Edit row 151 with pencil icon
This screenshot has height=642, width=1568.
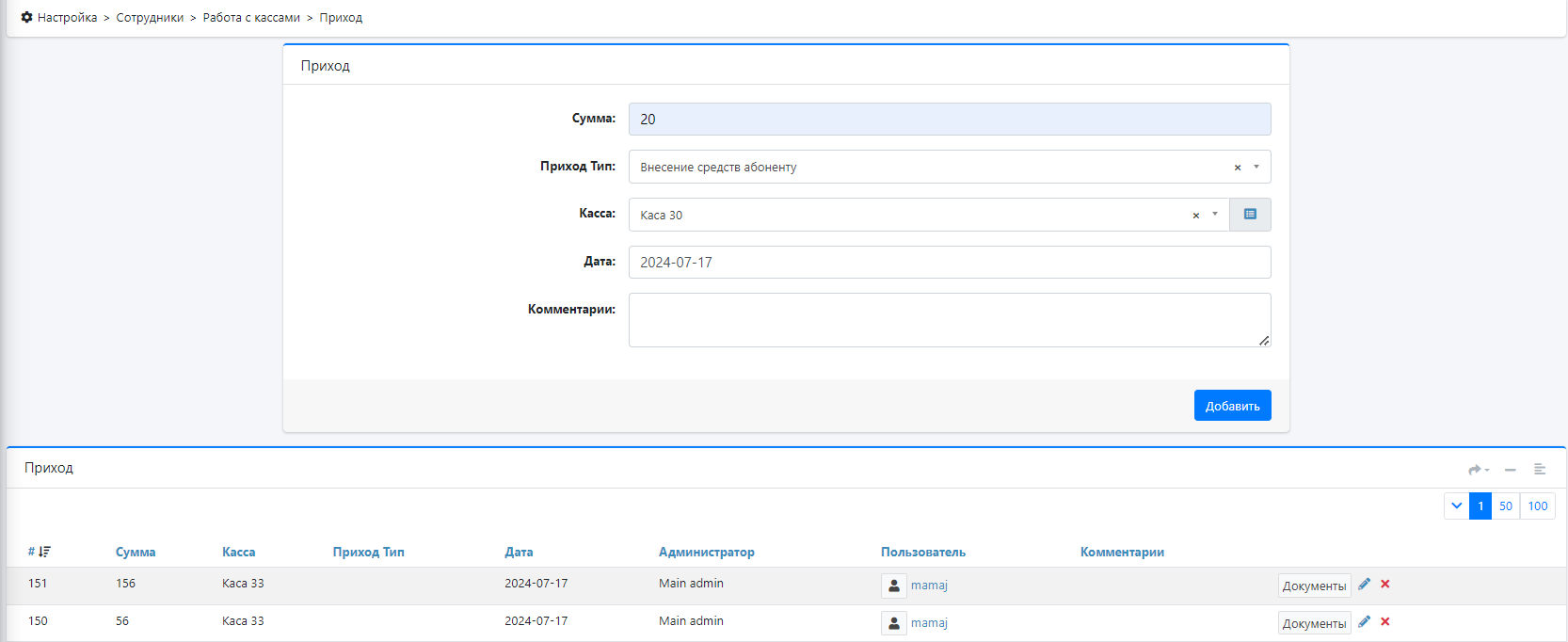point(1364,585)
